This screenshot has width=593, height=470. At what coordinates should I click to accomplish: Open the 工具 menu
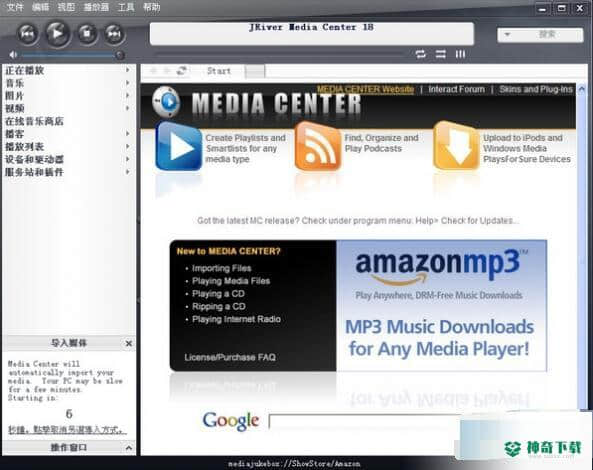tap(126, 7)
